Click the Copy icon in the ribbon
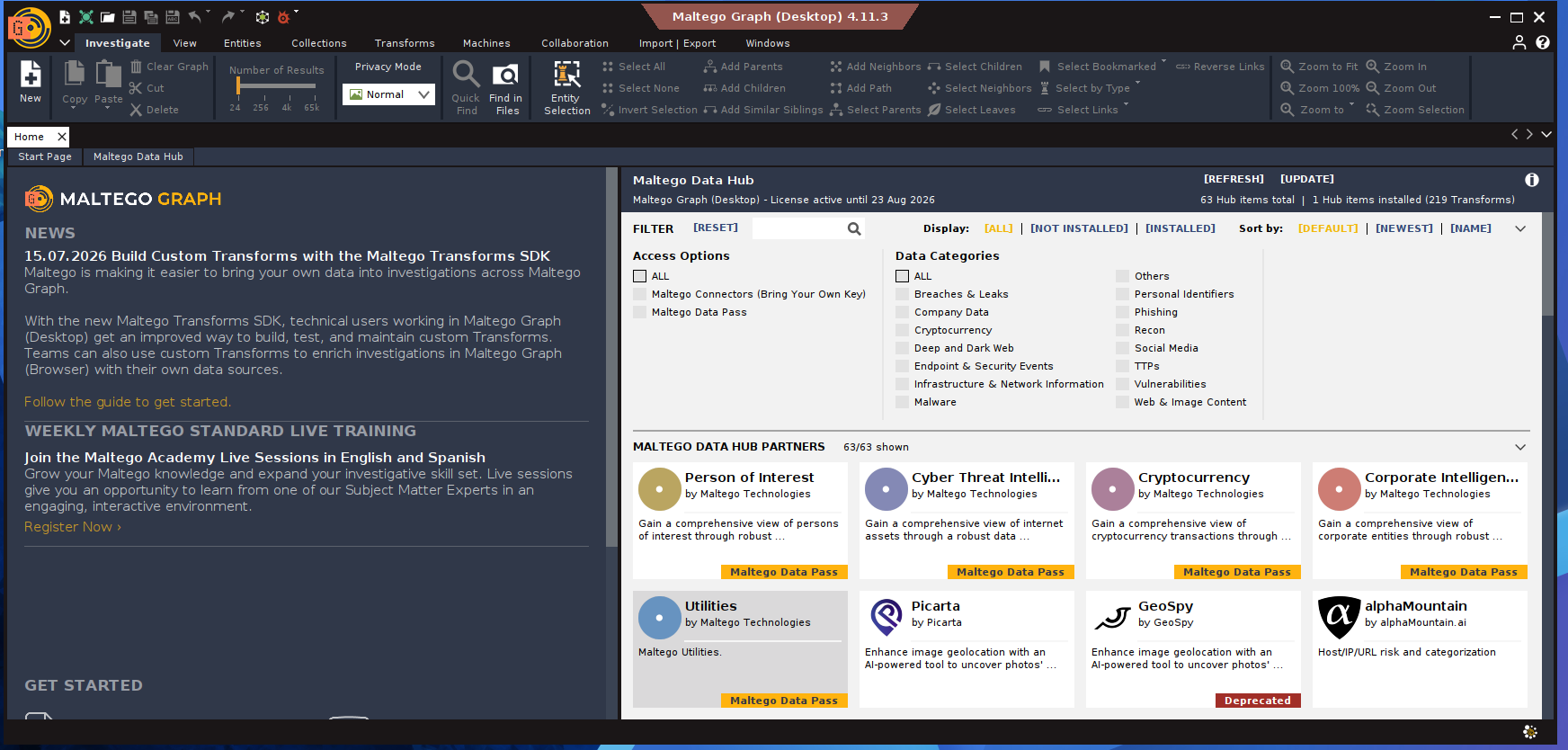 pyautogui.click(x=75, y=74)
